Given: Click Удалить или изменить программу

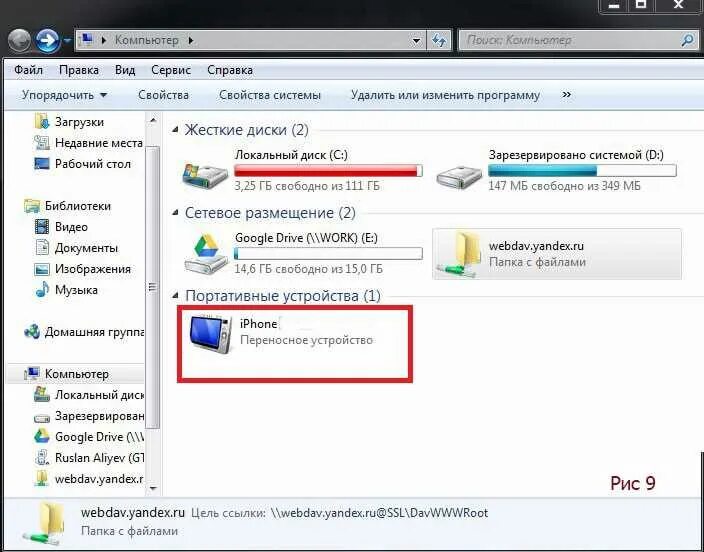Looking at the screenshot, I should tap(445, 95).
